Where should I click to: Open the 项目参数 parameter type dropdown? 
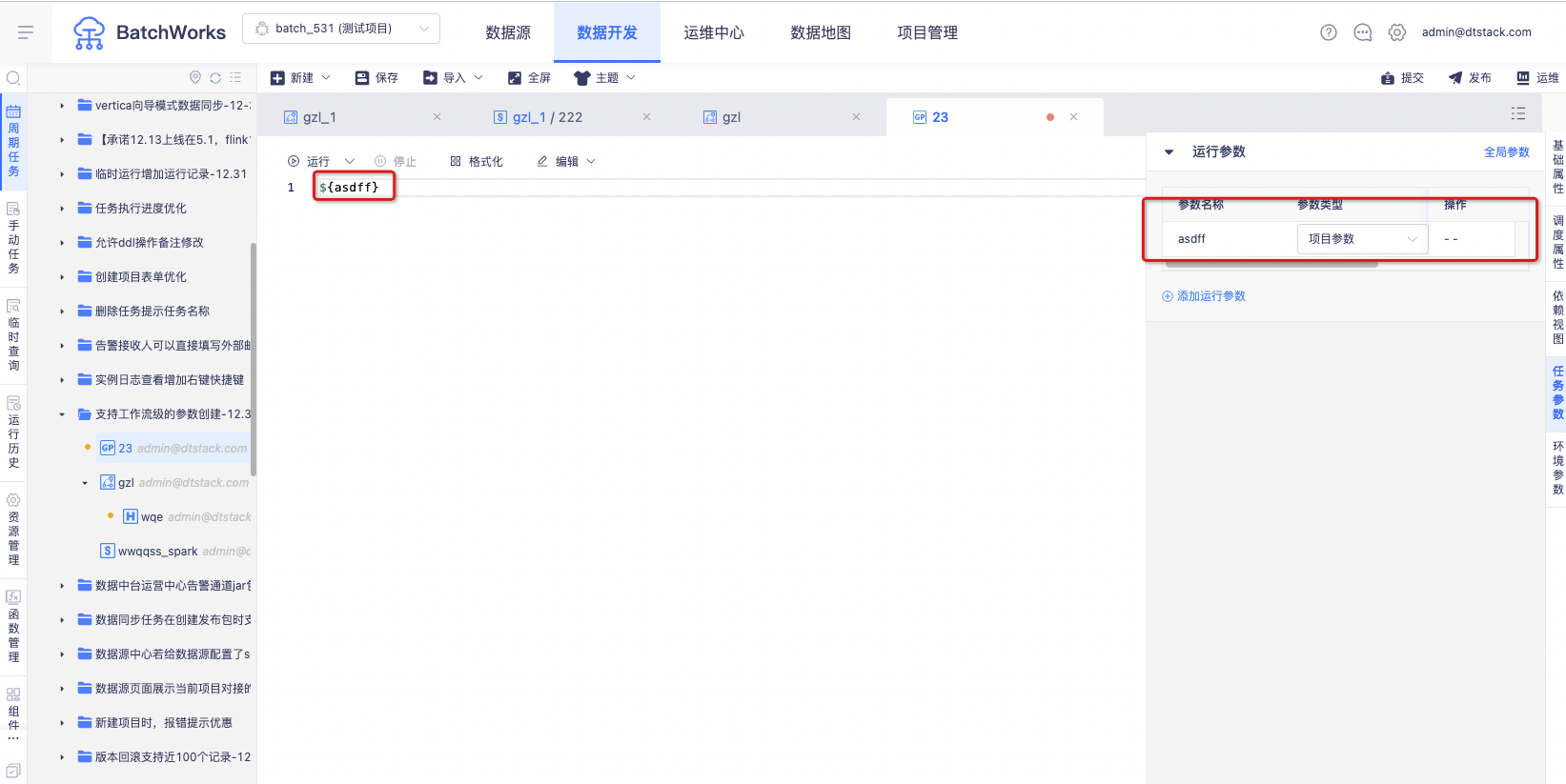coord(1362,239)
